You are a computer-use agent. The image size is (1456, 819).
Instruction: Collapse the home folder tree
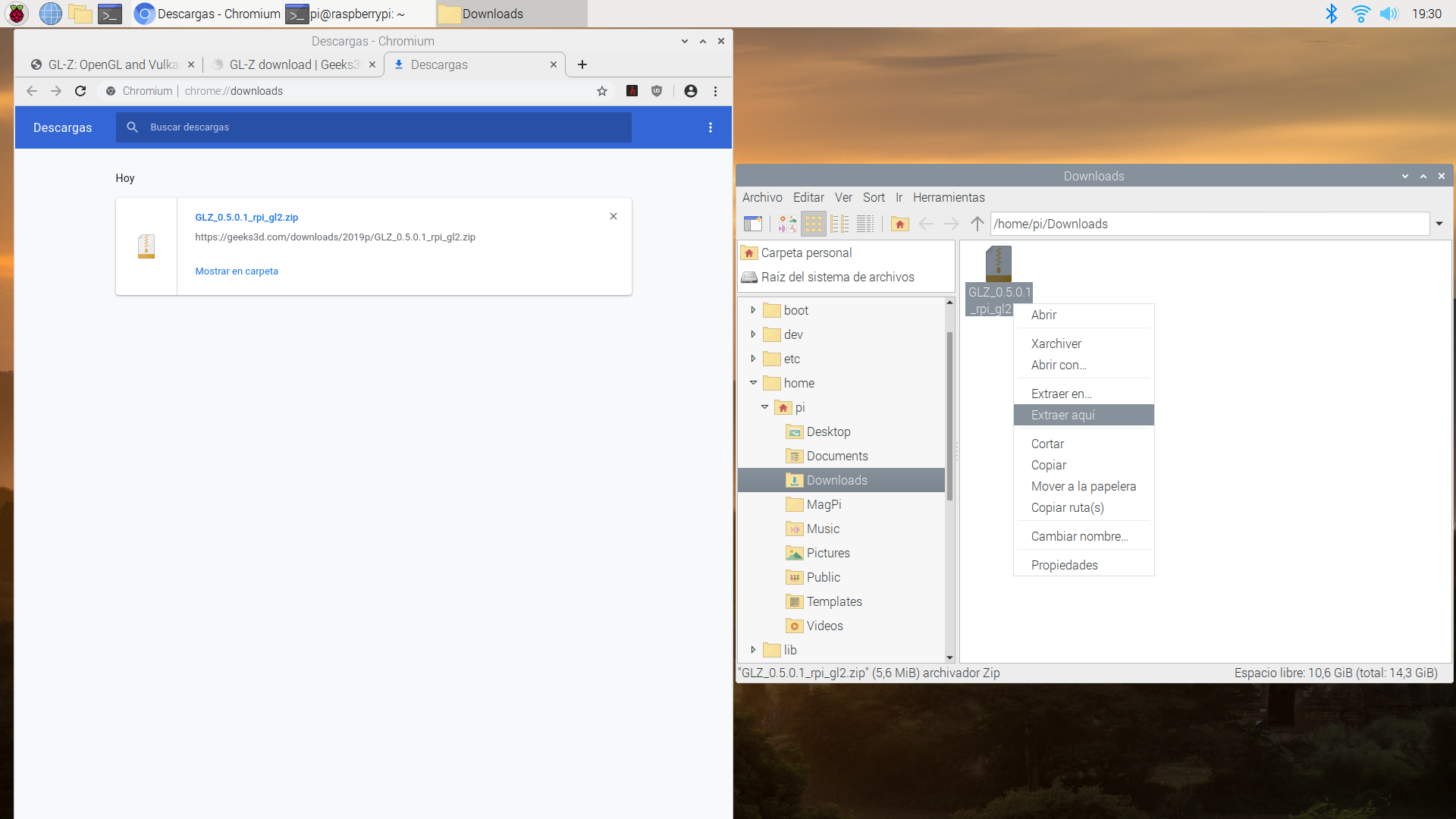[753, 383]
